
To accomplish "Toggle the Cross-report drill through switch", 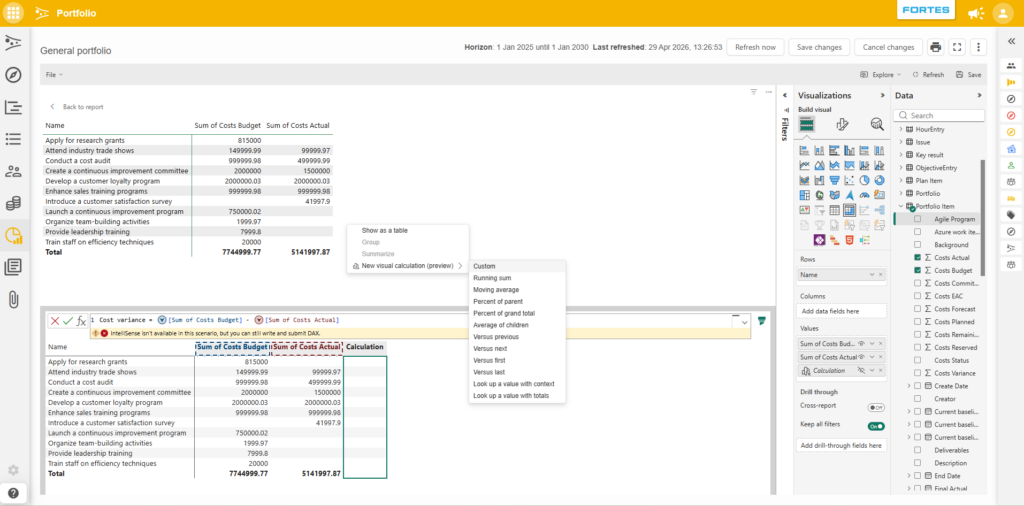I will [x=876, y=407].
